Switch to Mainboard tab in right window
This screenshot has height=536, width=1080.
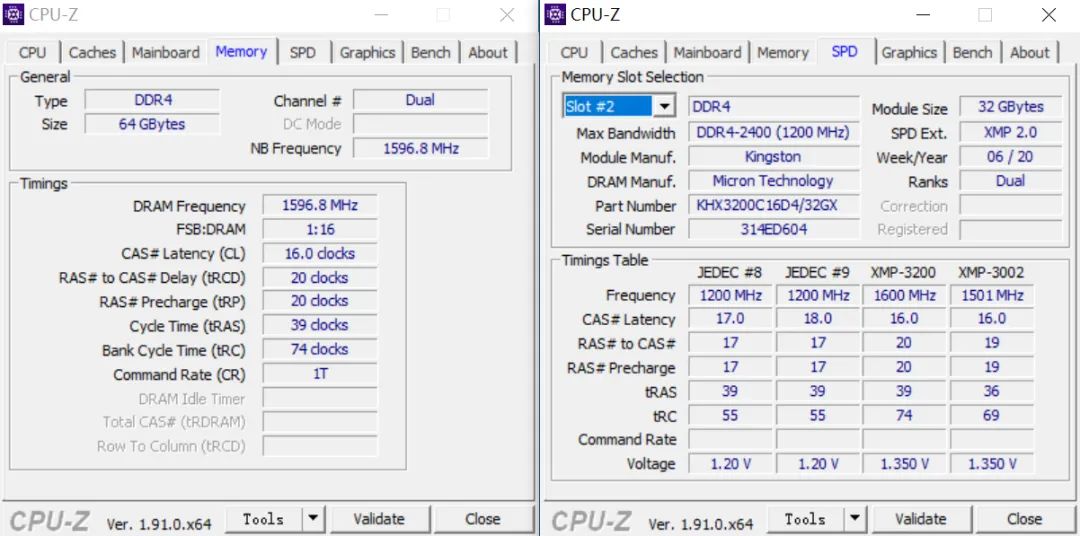click(707, 52)
